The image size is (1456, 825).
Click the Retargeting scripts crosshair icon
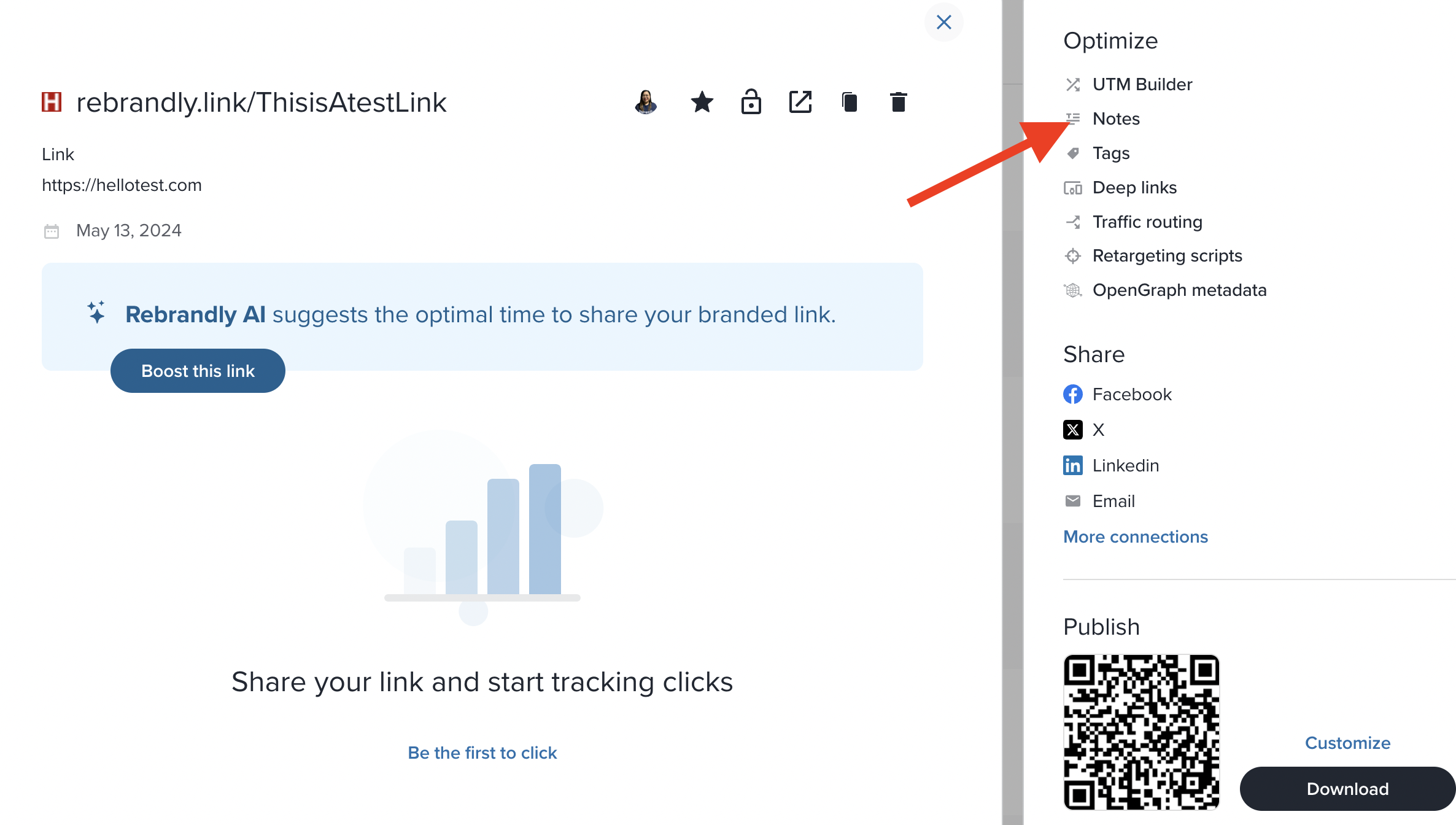point(1073,256)
